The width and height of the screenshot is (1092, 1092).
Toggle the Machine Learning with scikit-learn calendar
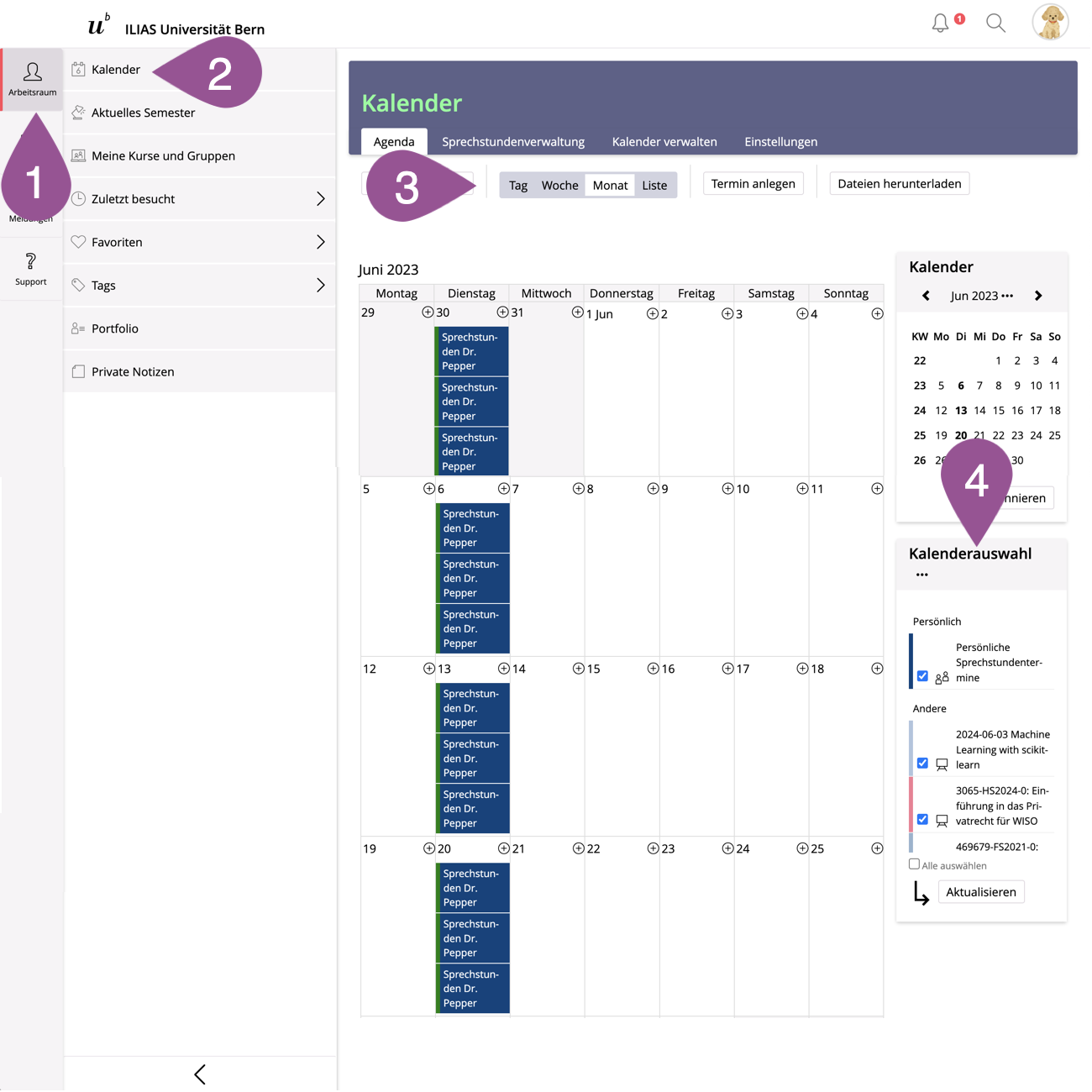click(x=922, y=764)
